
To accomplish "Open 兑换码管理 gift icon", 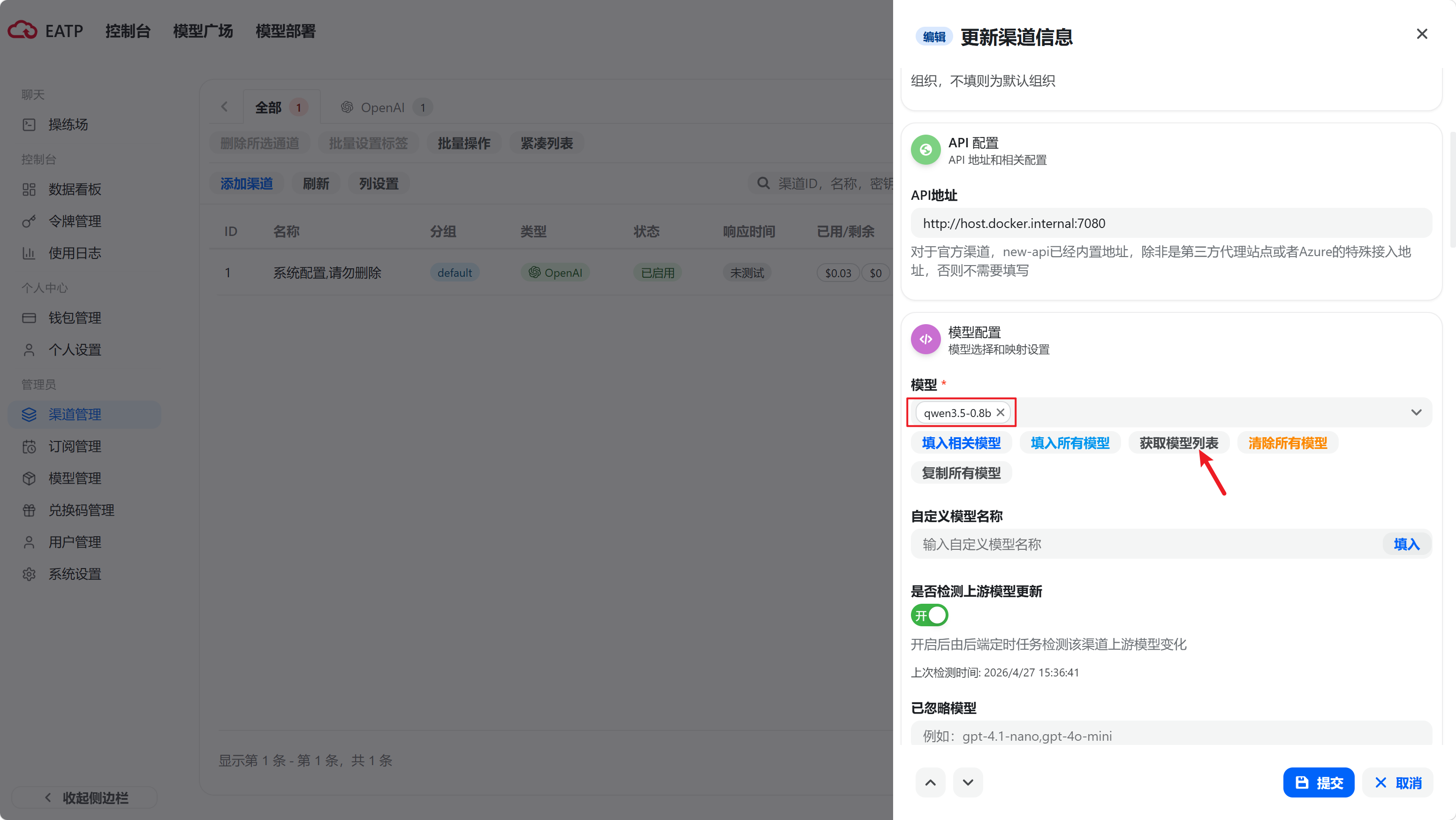I will coord(29,510).
